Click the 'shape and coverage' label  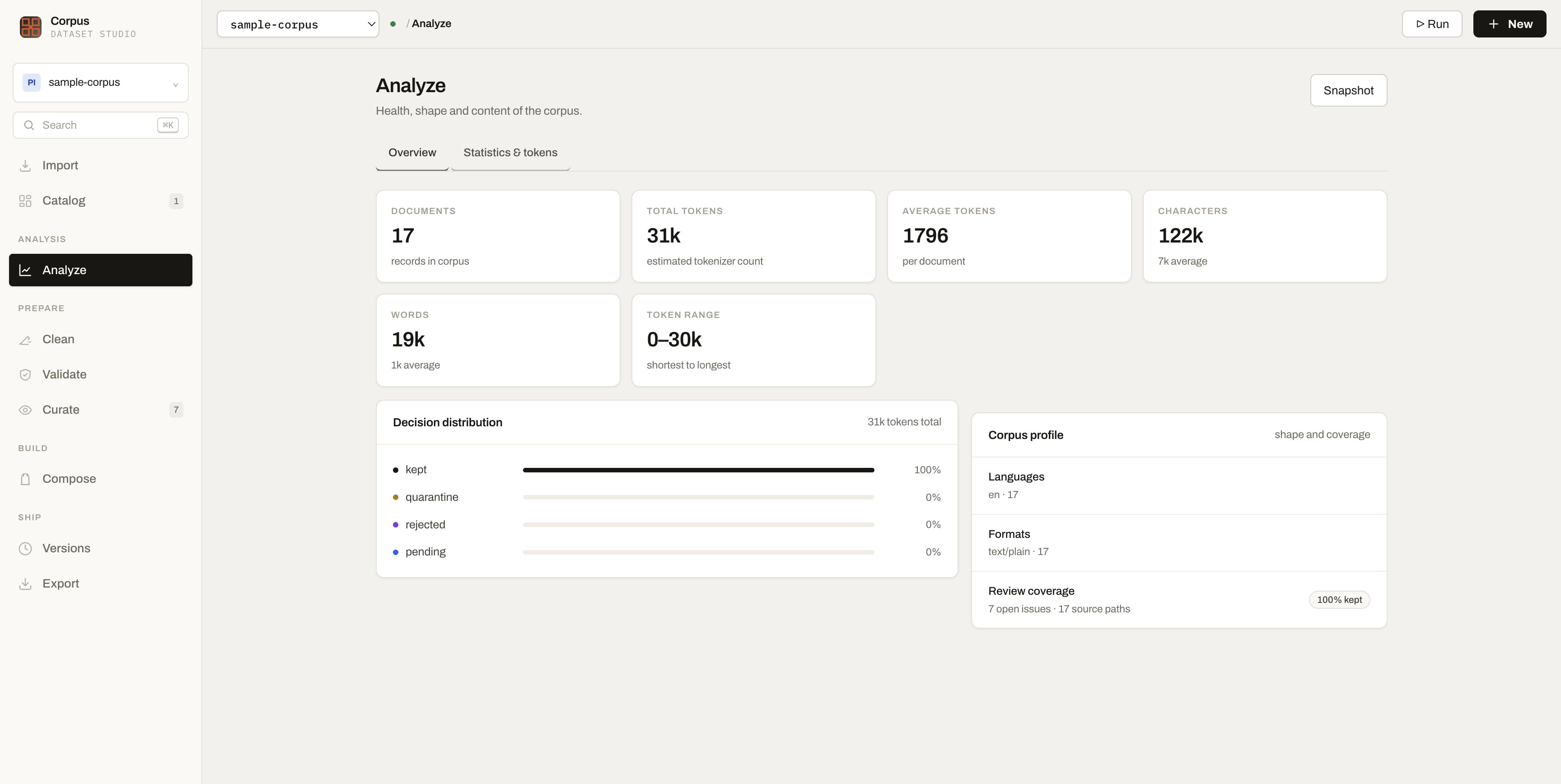click(1322, 435)
